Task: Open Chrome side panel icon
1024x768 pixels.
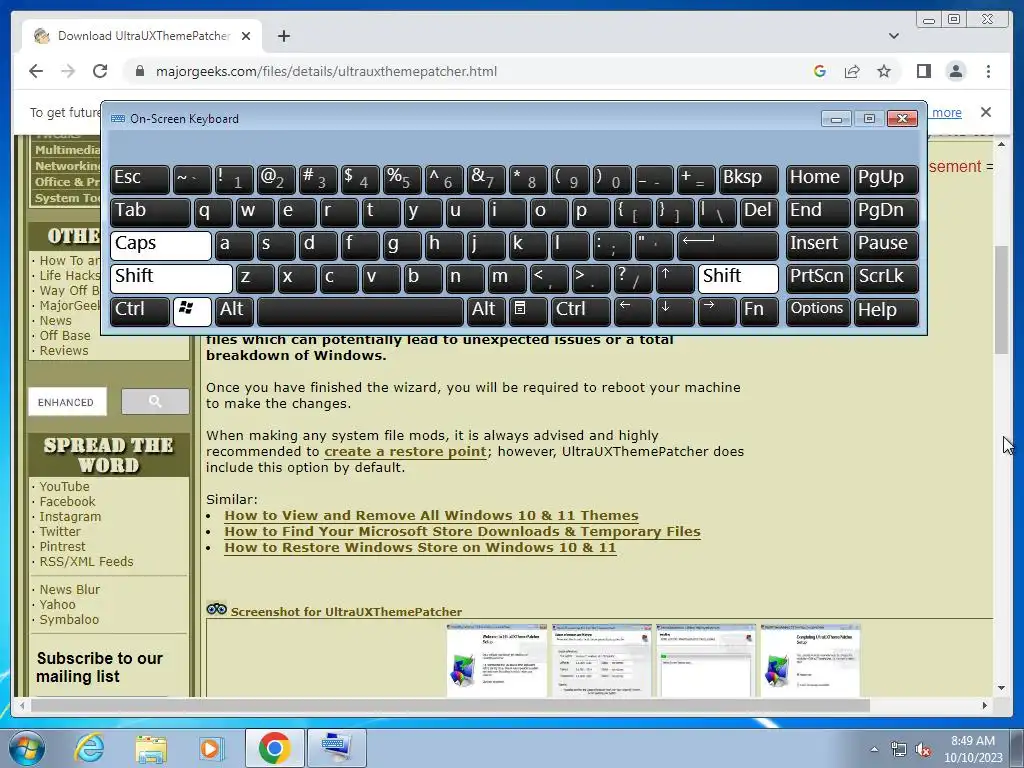Action: pos(923,71)
